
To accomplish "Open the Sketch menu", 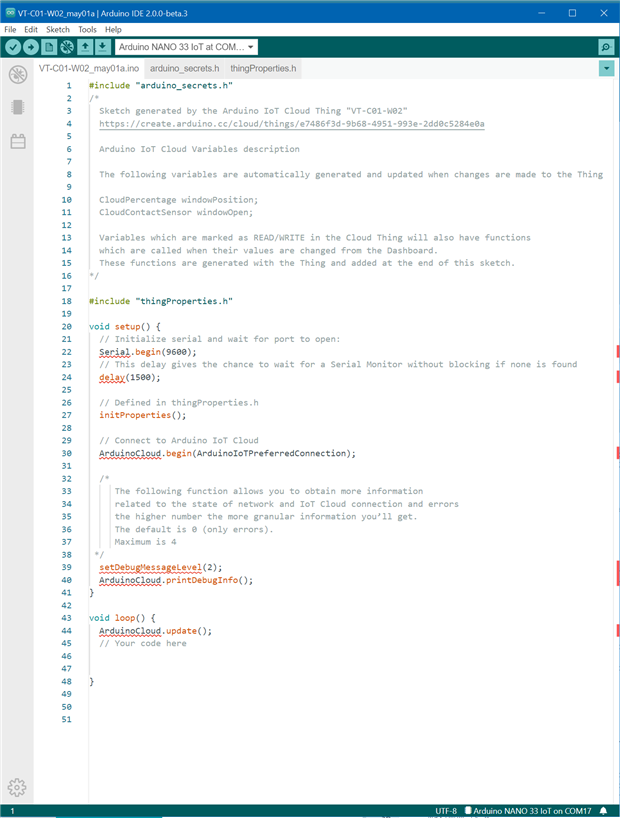I will (x=57, y=30).
